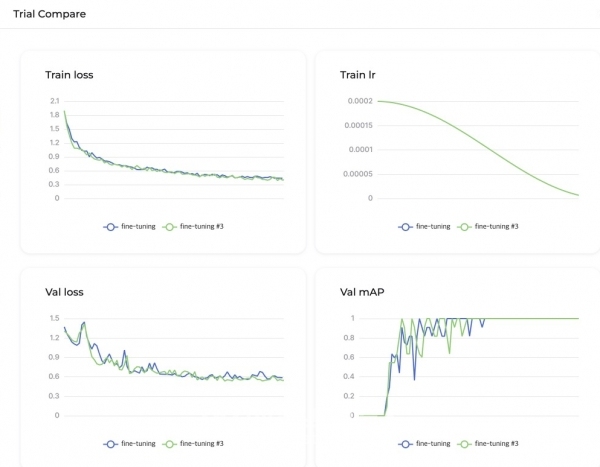Select the Train lr chart title

point(357,75)
